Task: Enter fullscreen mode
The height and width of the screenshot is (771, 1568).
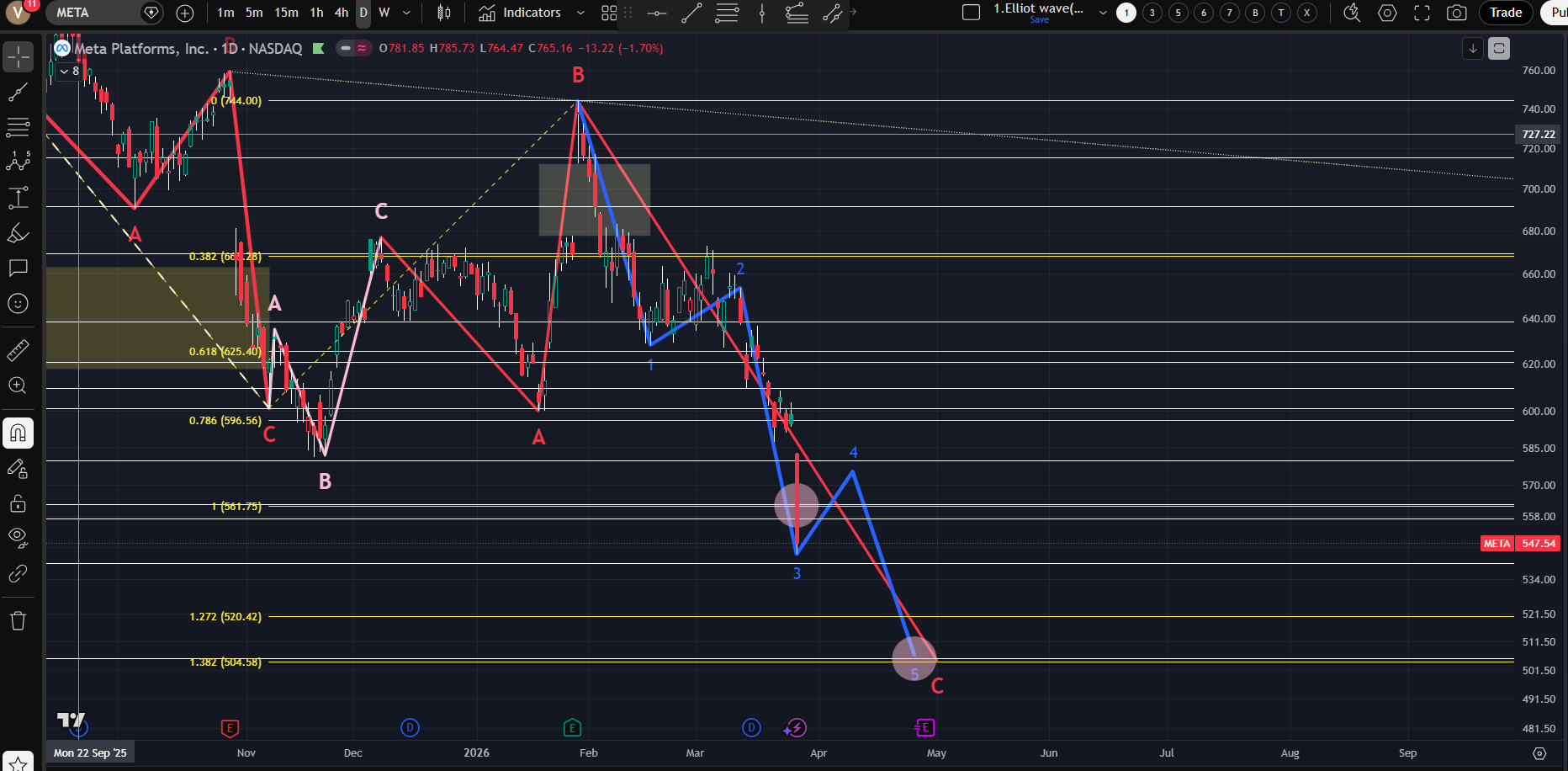Action: [x=1422, y=13]
